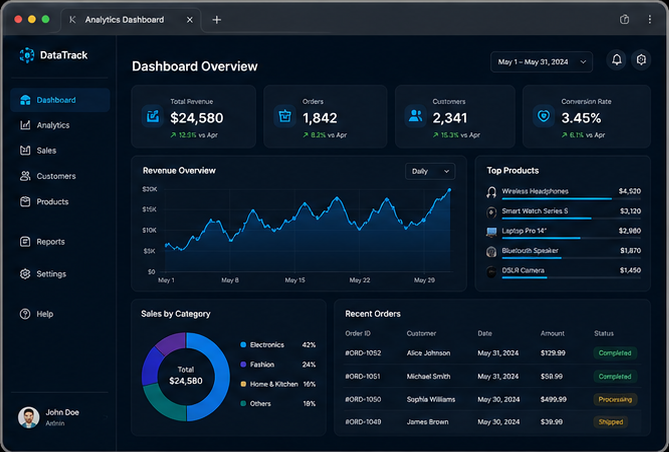The width and height of the screenshot is (669, 452).
Task: Open a new browser tab
Action: [217, 20]
